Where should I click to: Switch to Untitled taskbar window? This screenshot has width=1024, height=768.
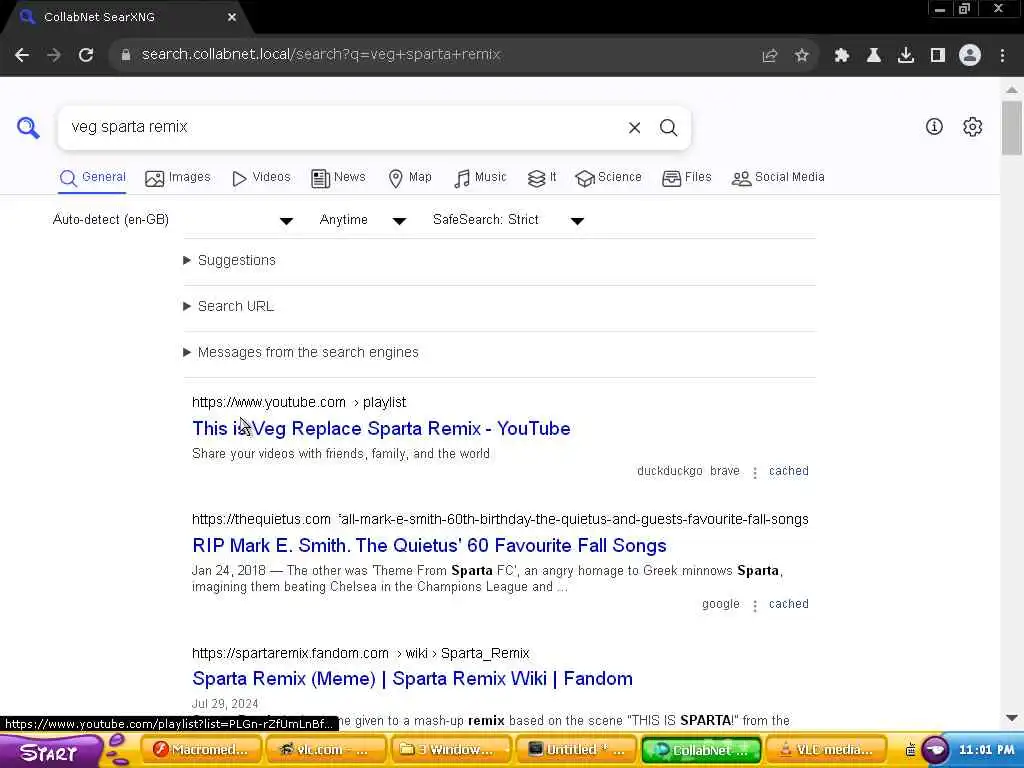pos(575,750)
